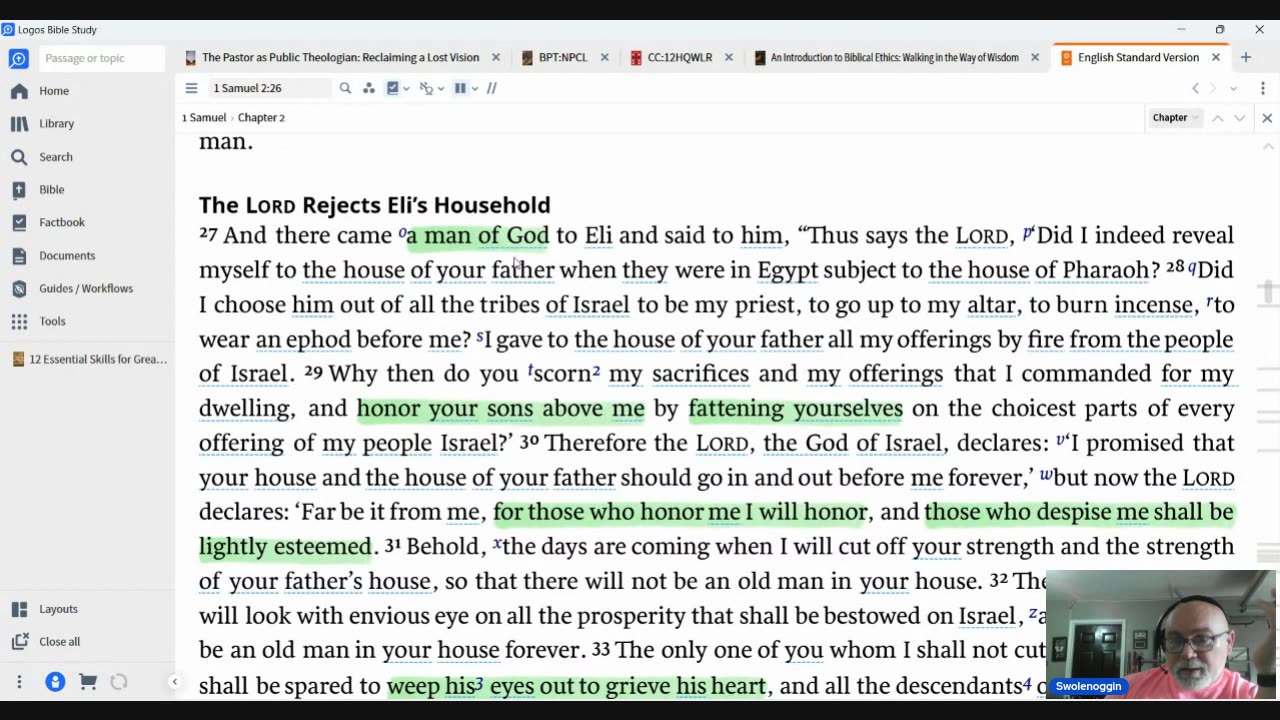
Task: Click the Swolenoggin webcam thumbnail
Action: click(x=1161, y=635)
